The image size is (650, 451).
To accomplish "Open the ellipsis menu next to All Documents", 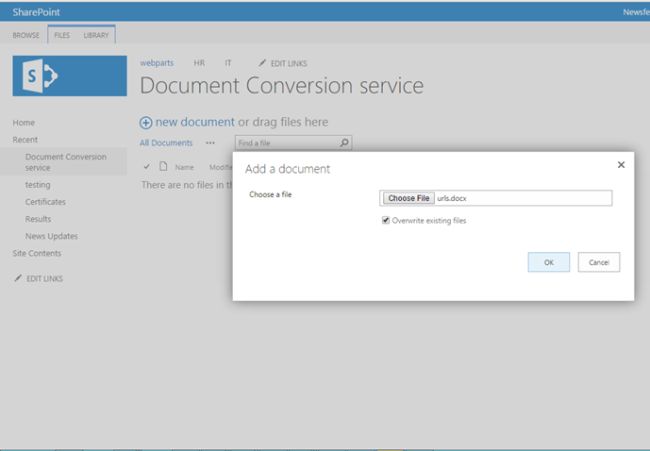I will click(210, 143).
